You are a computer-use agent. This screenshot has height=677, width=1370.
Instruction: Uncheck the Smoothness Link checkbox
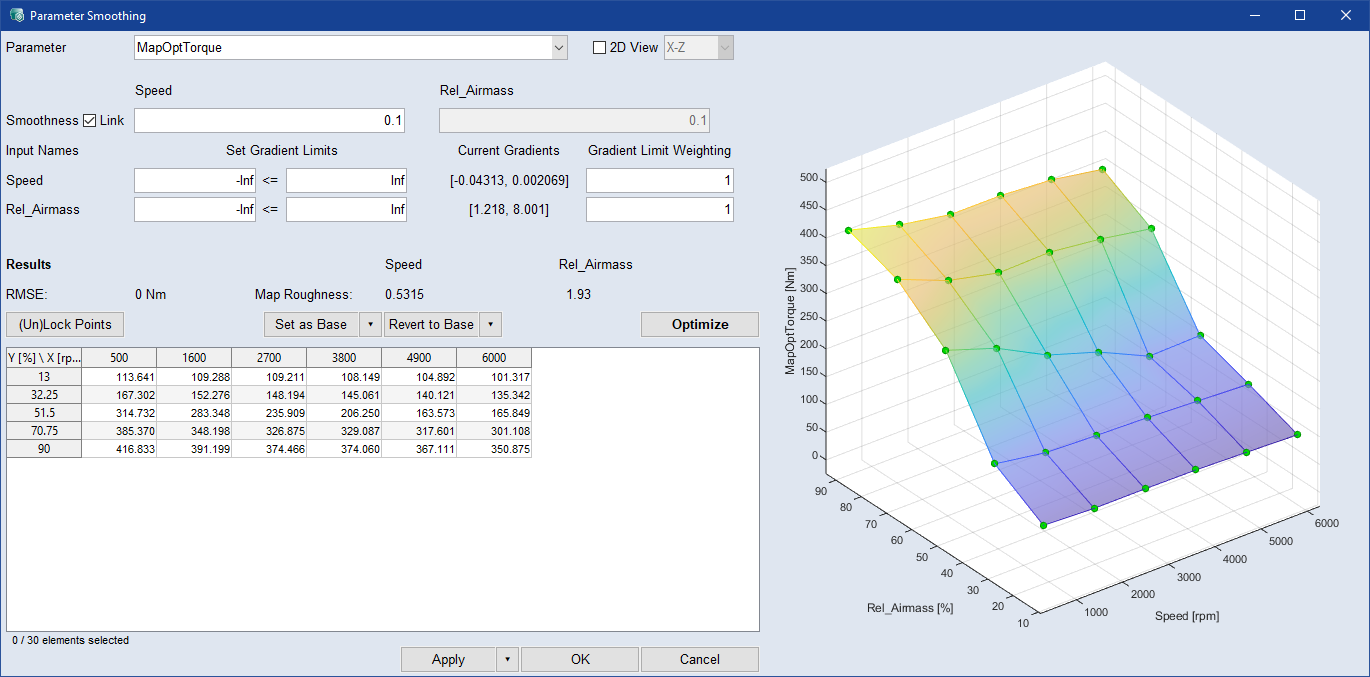[x=90, y=121]
